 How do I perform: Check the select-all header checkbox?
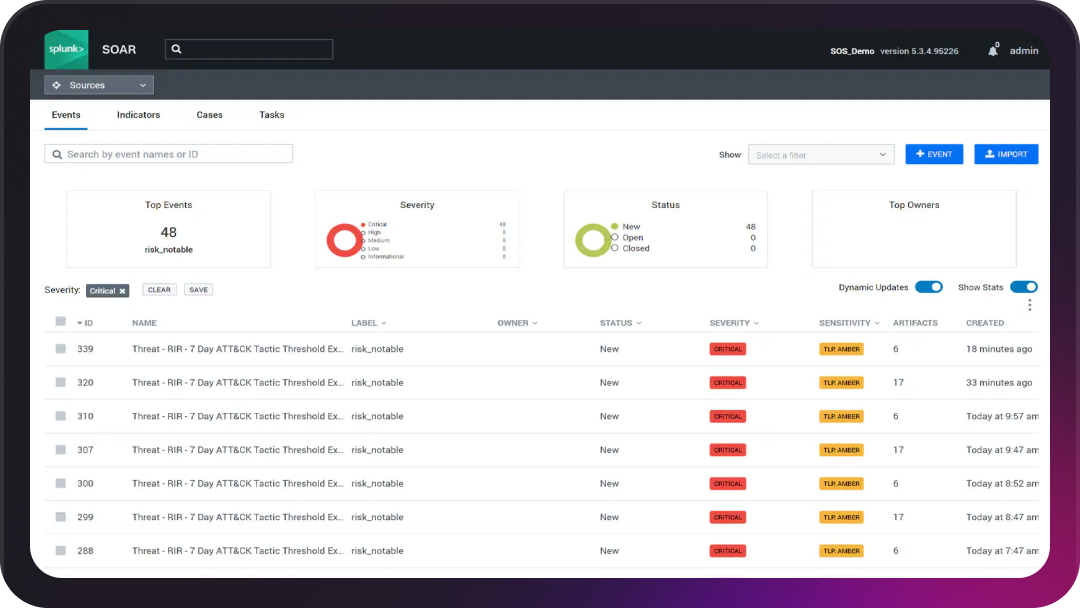60,322
